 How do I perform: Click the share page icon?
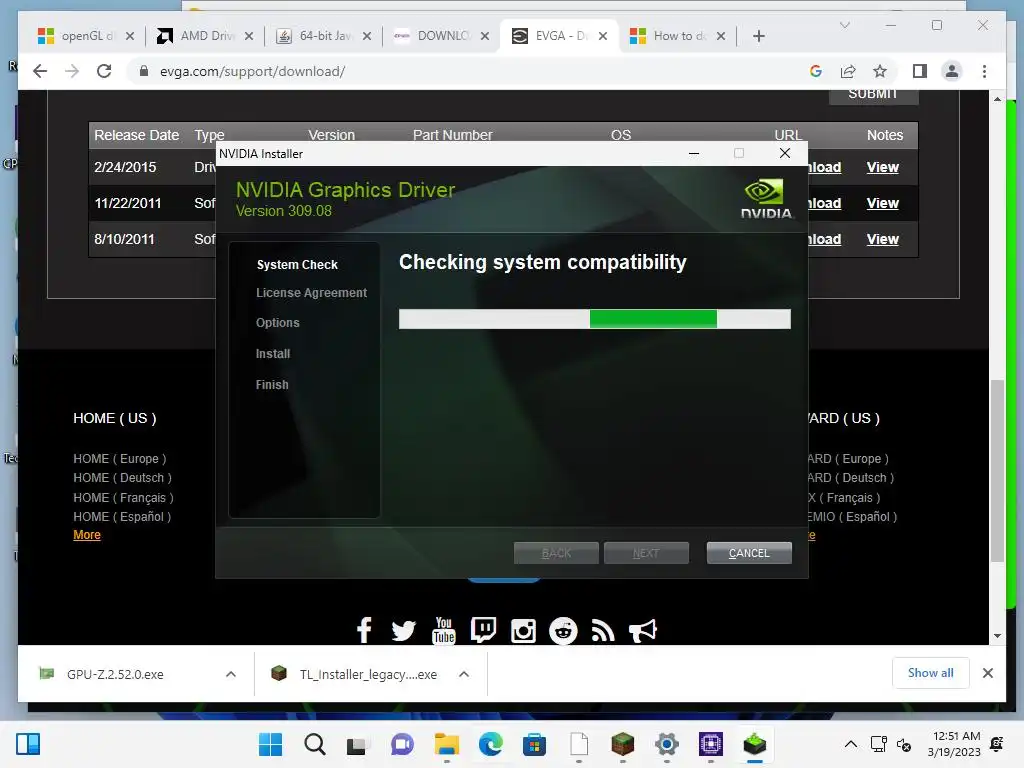[x=848, y=71]
